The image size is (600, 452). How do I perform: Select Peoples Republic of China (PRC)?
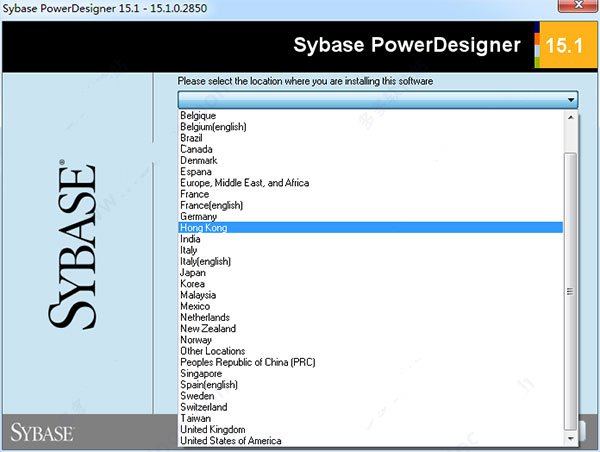click(x=370, y=362)
